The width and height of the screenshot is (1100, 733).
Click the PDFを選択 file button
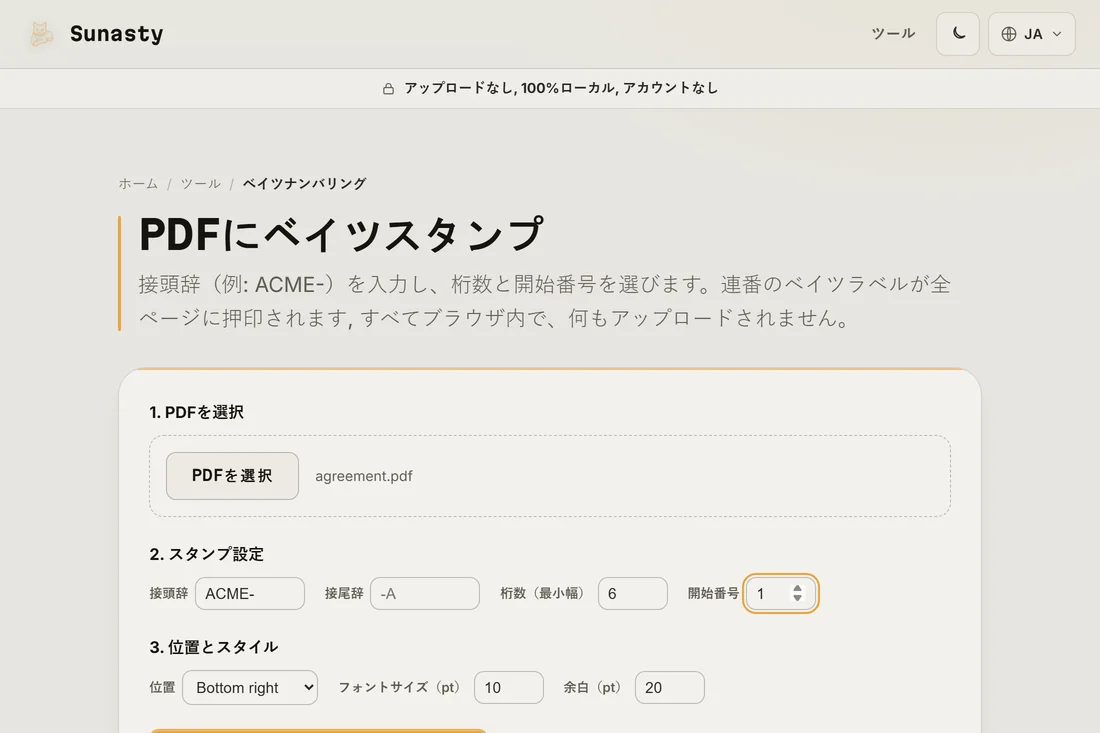[232, 476]
